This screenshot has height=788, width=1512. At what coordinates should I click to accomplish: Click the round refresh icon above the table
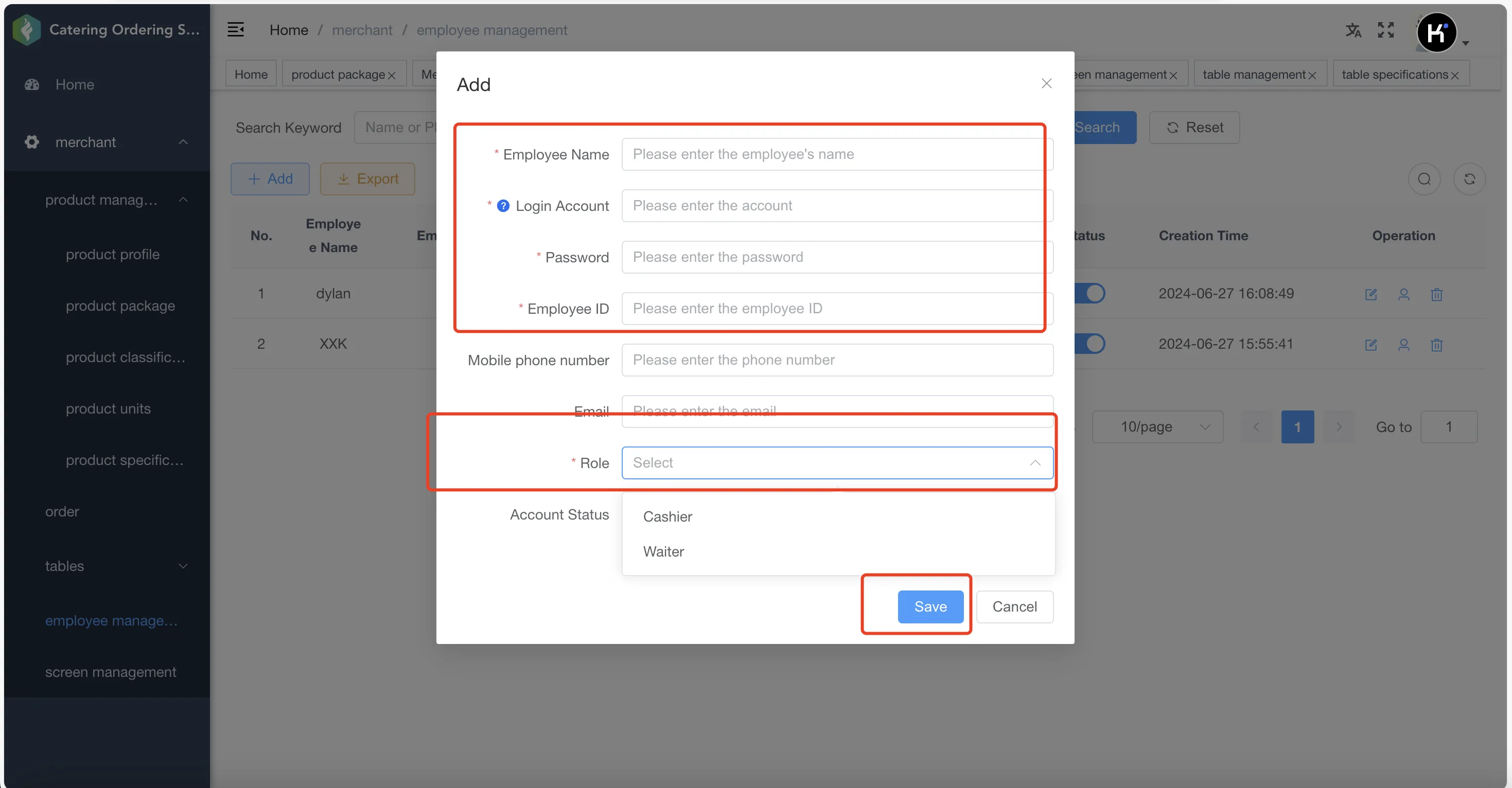[1469, 179]
